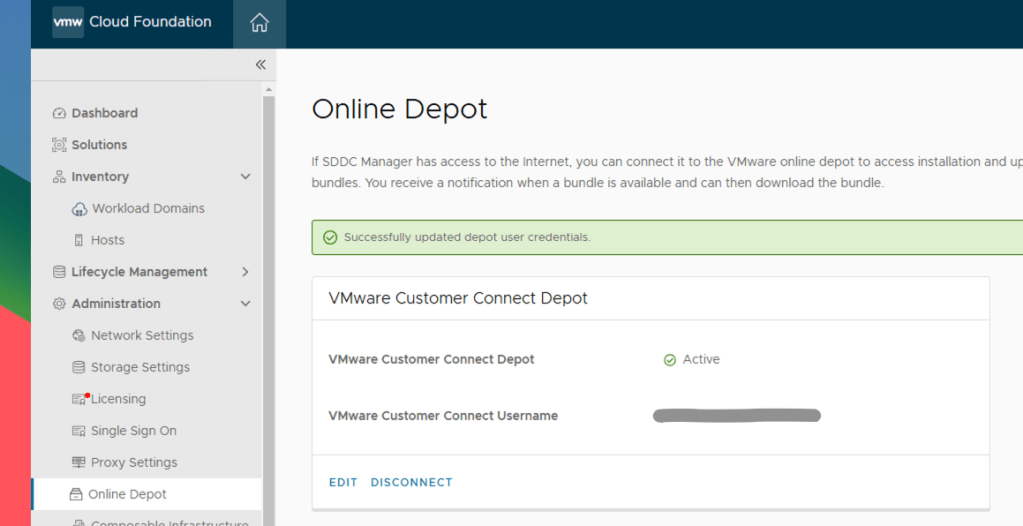The image size is (1023, 526).
Task: Collapse the Administration section chevron
Action: [246, 304]
